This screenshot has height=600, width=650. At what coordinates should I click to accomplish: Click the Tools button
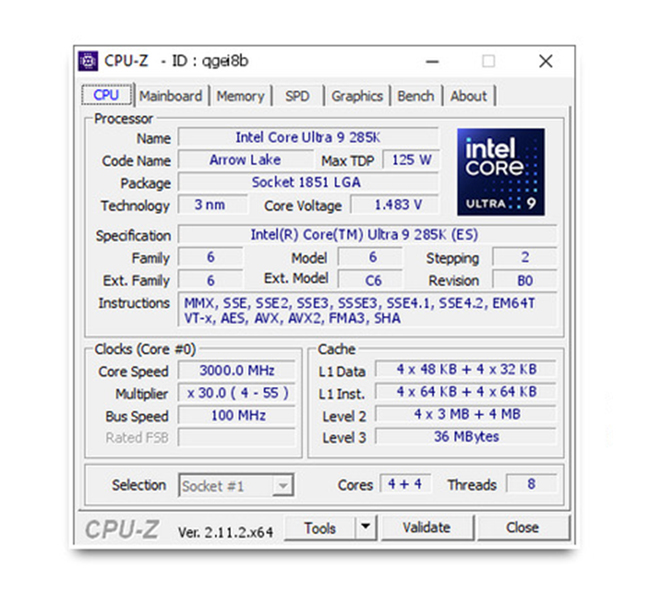point(320,528)
